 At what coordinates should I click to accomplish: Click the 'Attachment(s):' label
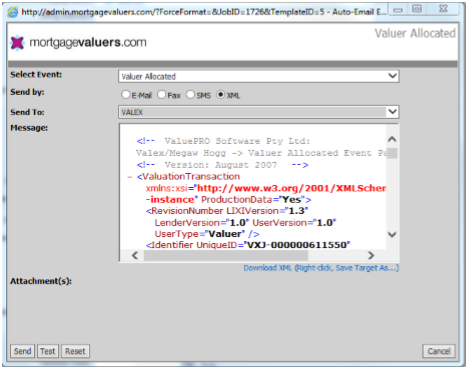pos(41,281)
